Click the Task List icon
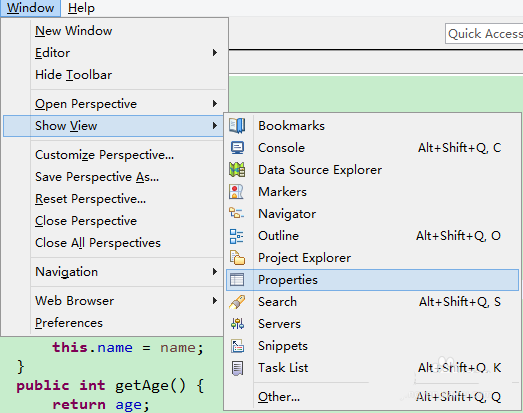This screenshot has height=413, width=523. click(237, 368)
